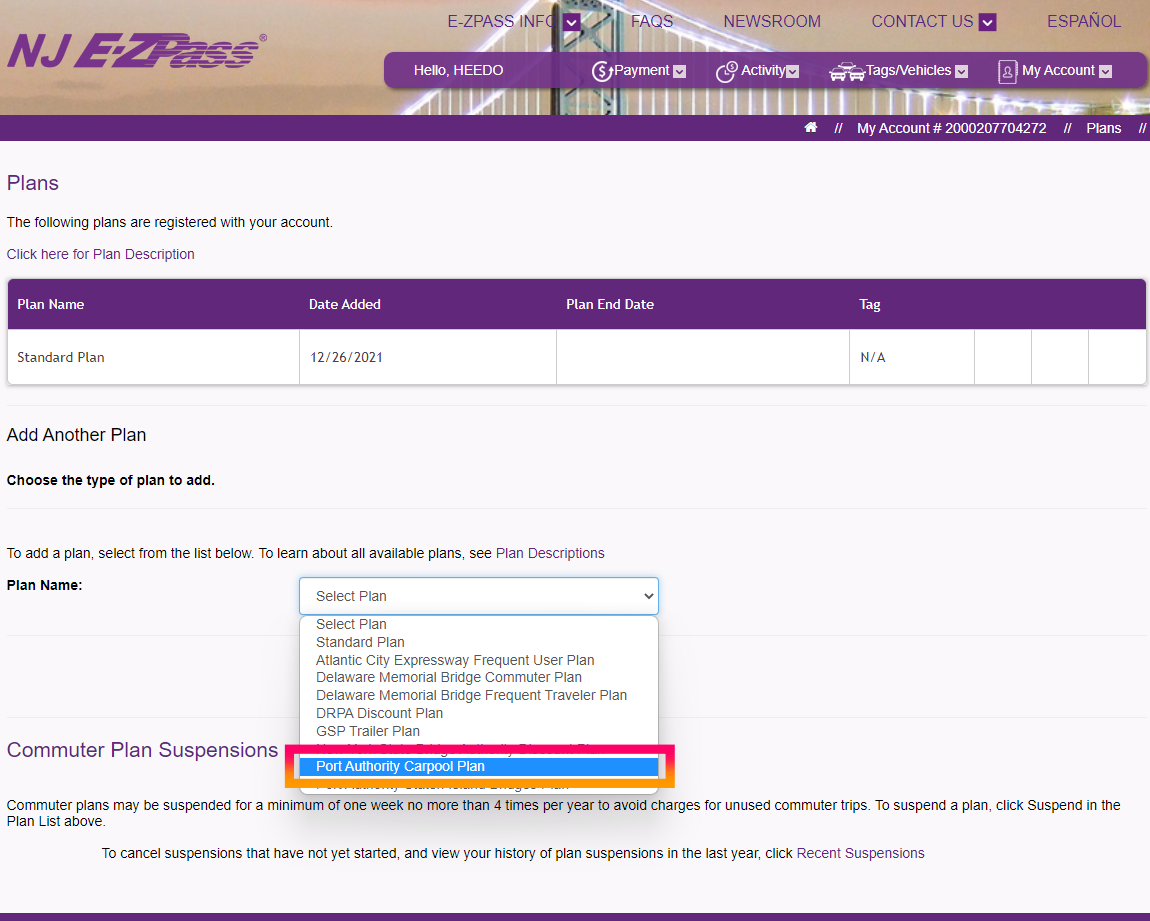Open the My Account menu arrow
Viewport: 1150px width, 921px height.
[x=1105, y=71]
